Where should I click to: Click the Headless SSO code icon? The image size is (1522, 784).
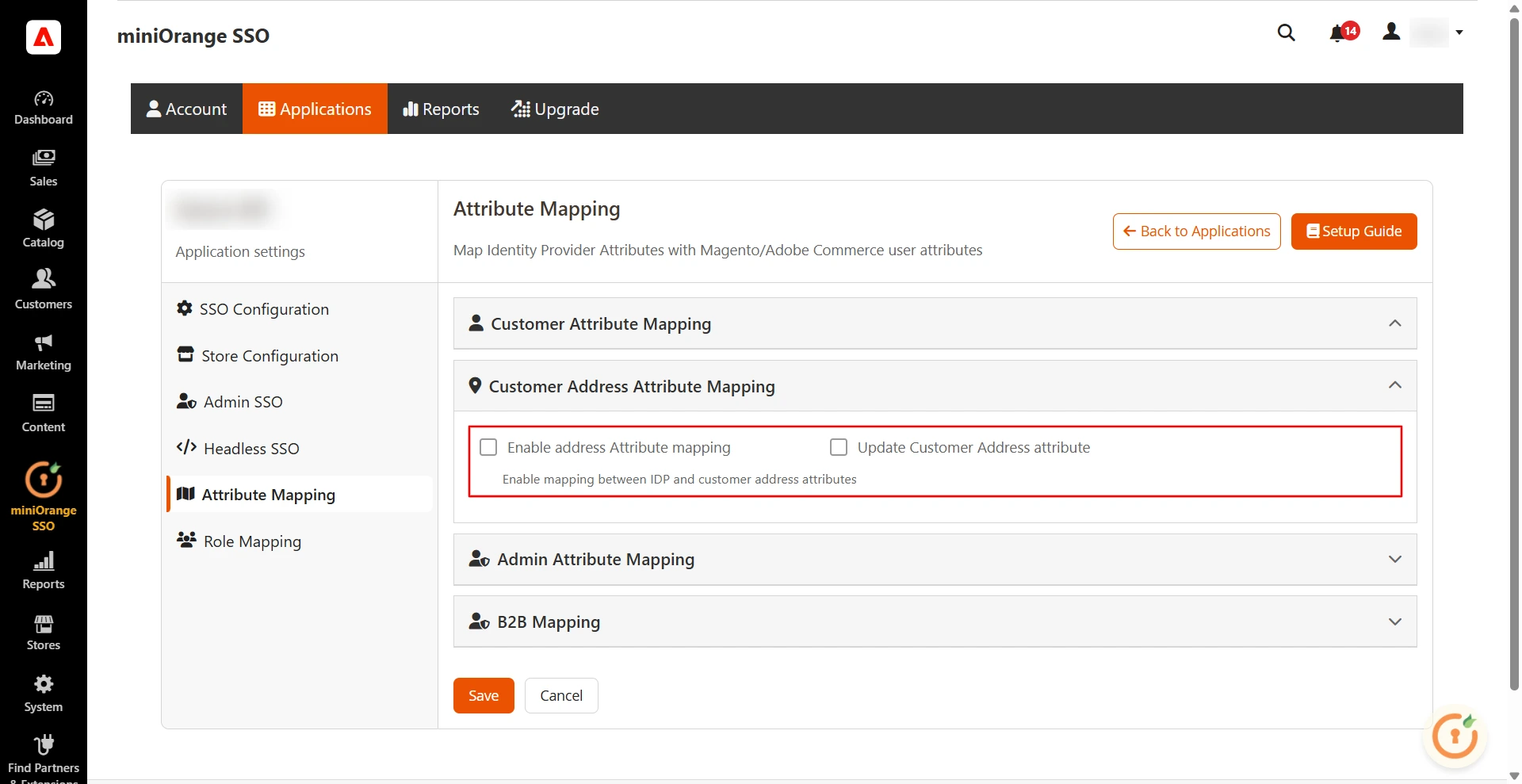(186, 447)
